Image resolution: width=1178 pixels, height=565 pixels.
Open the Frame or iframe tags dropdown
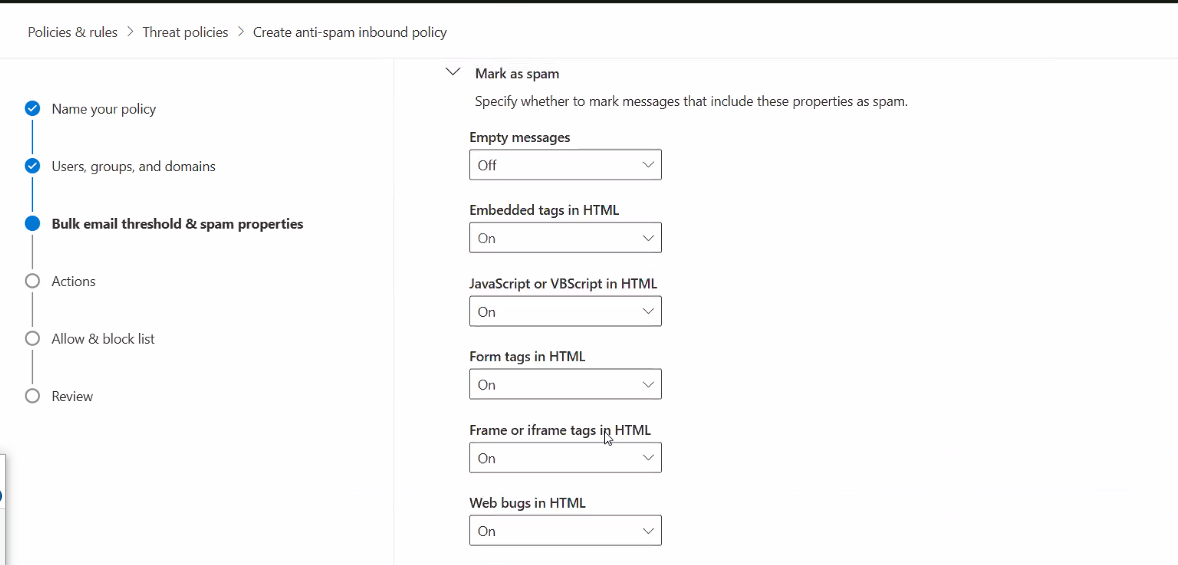[x=565, y=458]
